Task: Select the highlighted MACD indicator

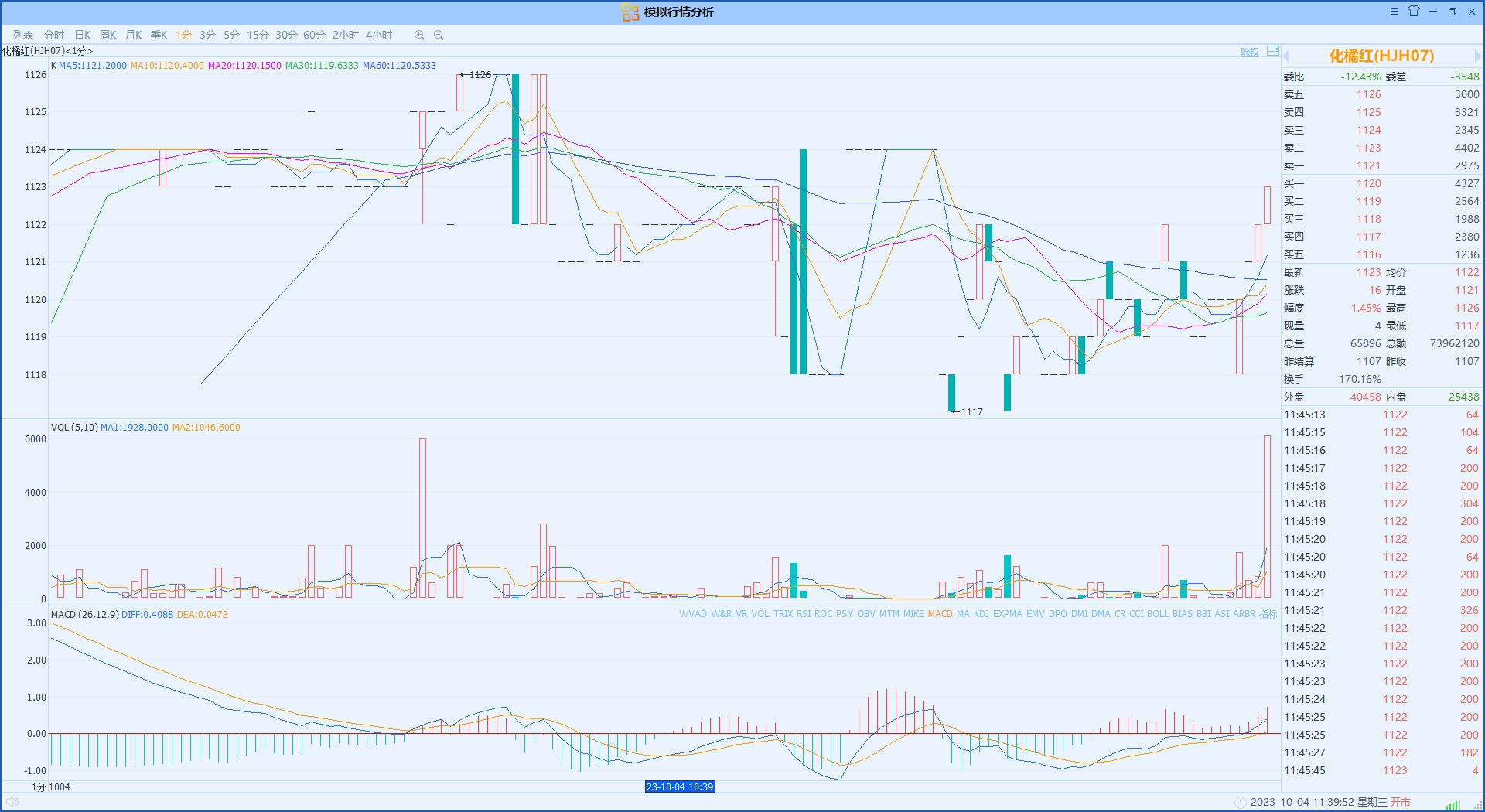Action: tap(940, 614)
